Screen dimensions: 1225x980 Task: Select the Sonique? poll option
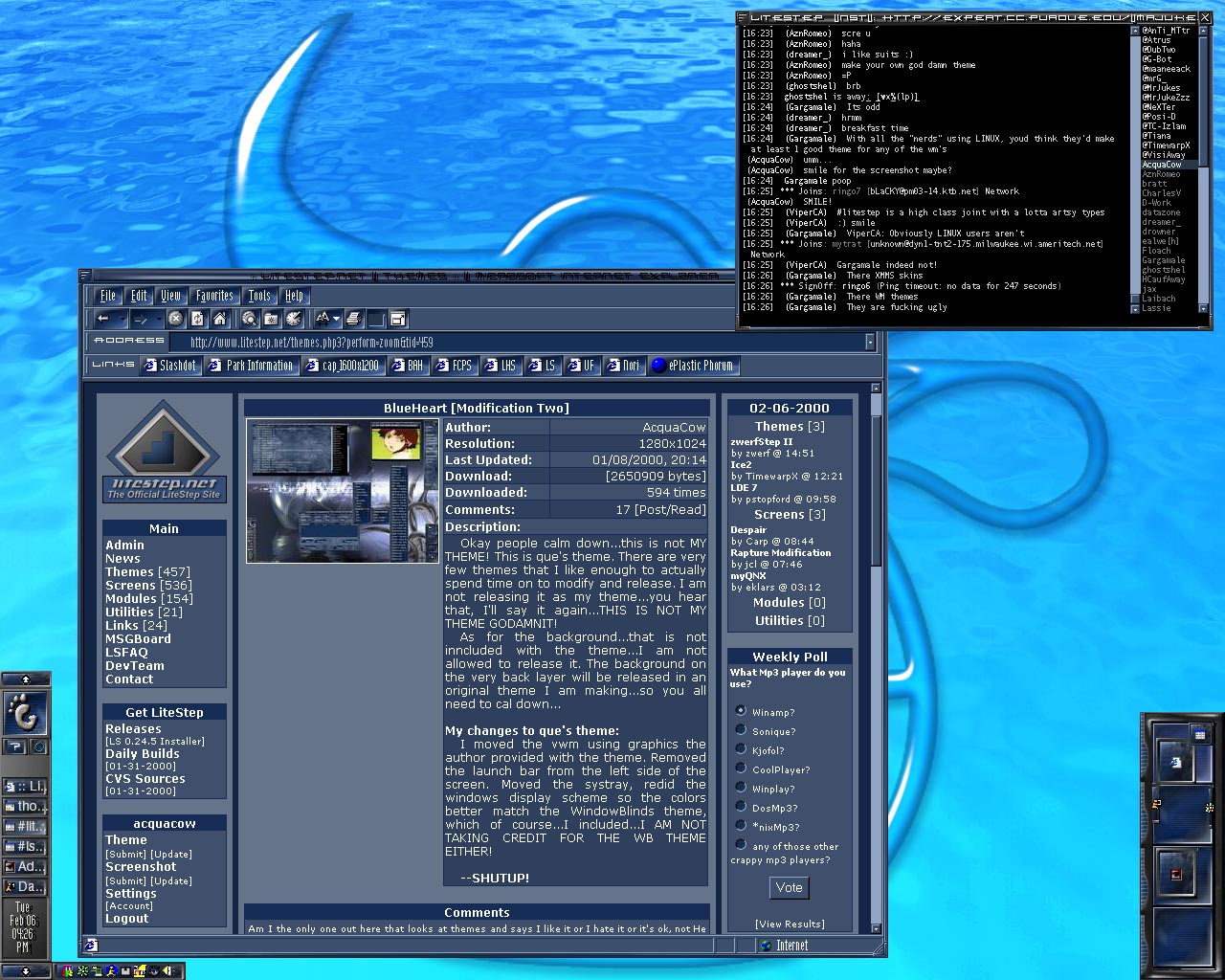(x=741, y=730)
